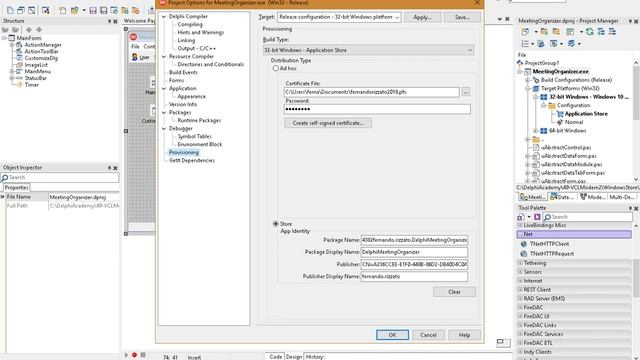Pin the Object Inspector panel

[109, 168]
